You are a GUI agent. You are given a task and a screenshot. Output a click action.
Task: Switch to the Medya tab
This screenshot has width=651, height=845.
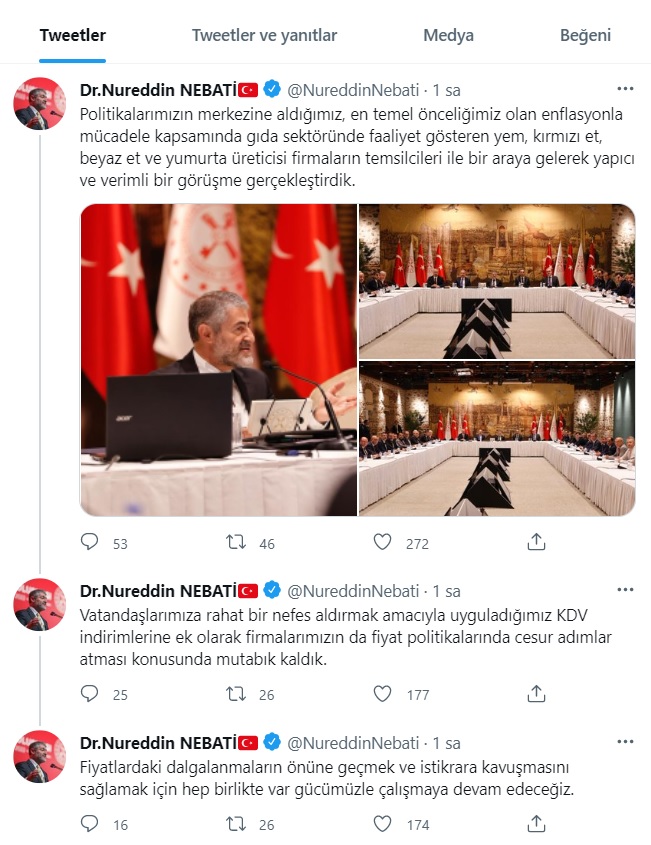(x=448, y=36)
